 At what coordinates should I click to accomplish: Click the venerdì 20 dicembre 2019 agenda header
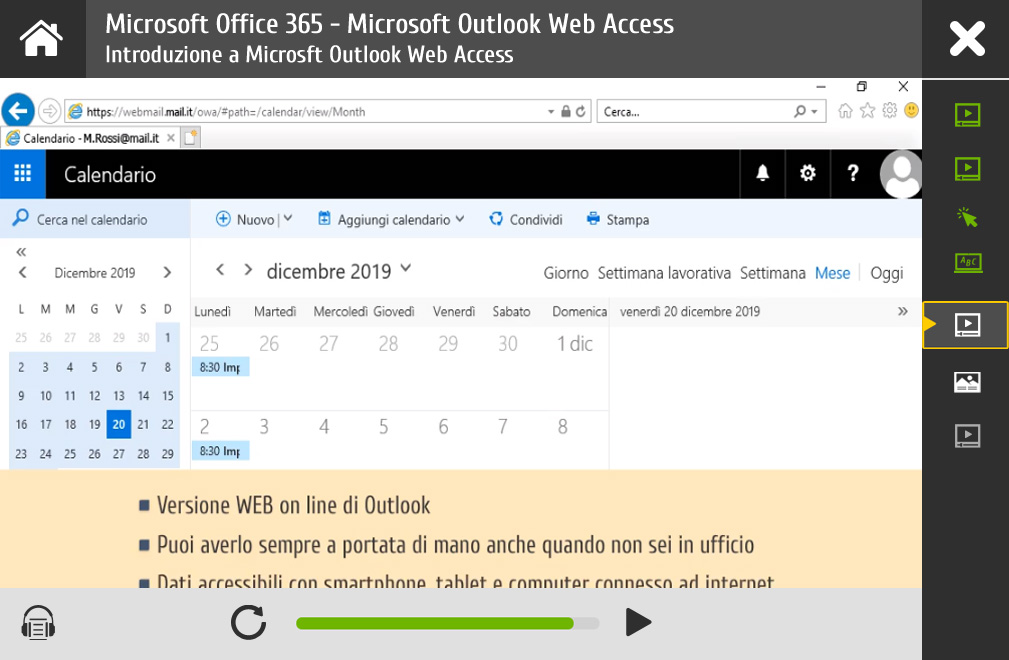[x=690, y=311]
